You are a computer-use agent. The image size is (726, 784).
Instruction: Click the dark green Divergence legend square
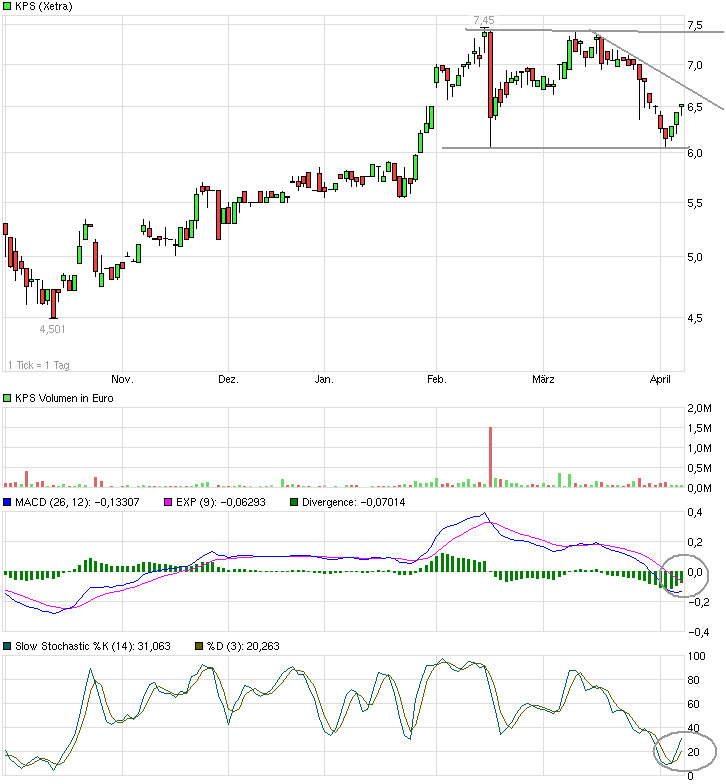click(x=293, y=502)
